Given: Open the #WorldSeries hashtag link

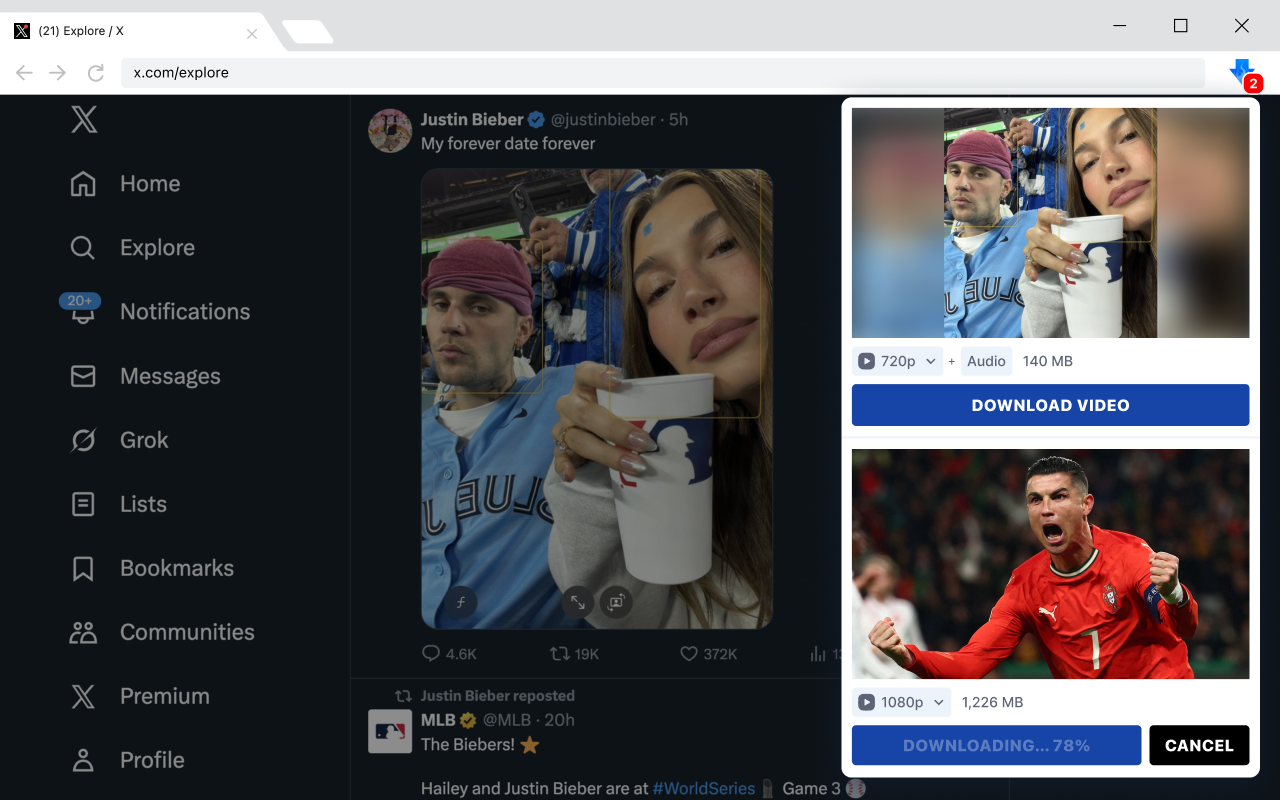Looking at the screenshot, I should pyautogui.click(x=704, y=788).
